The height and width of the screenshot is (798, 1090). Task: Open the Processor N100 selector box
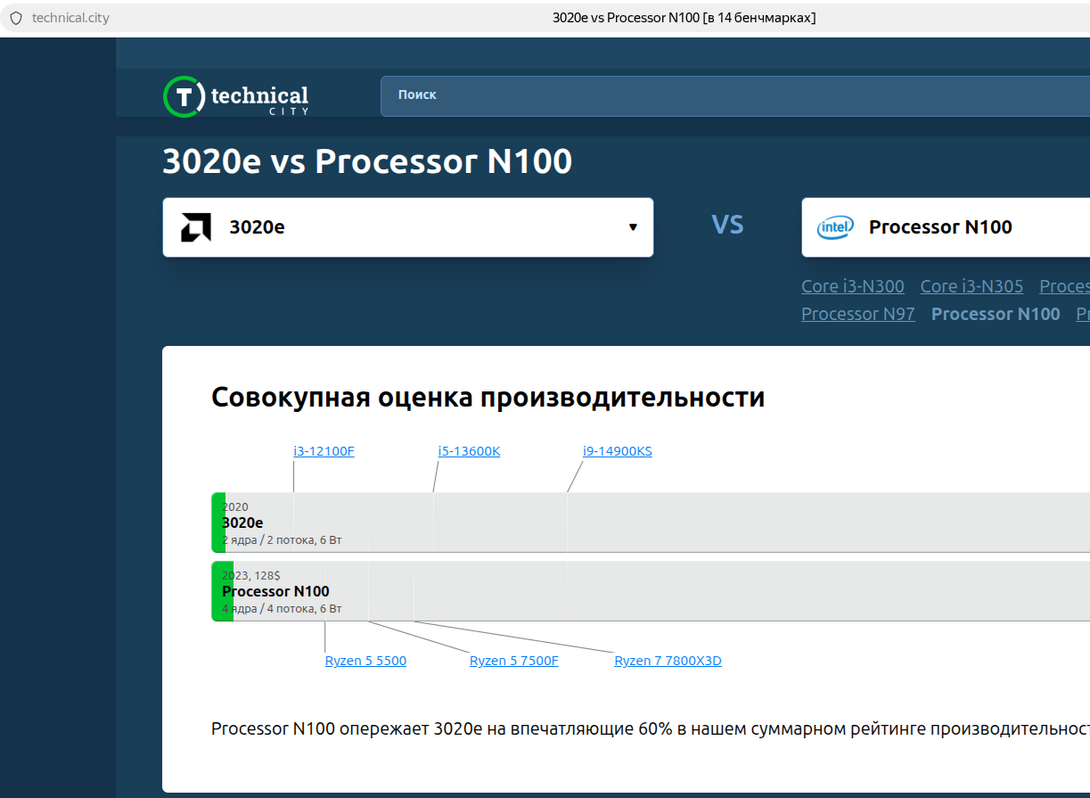pyautogui.click(x=945, y=227)
